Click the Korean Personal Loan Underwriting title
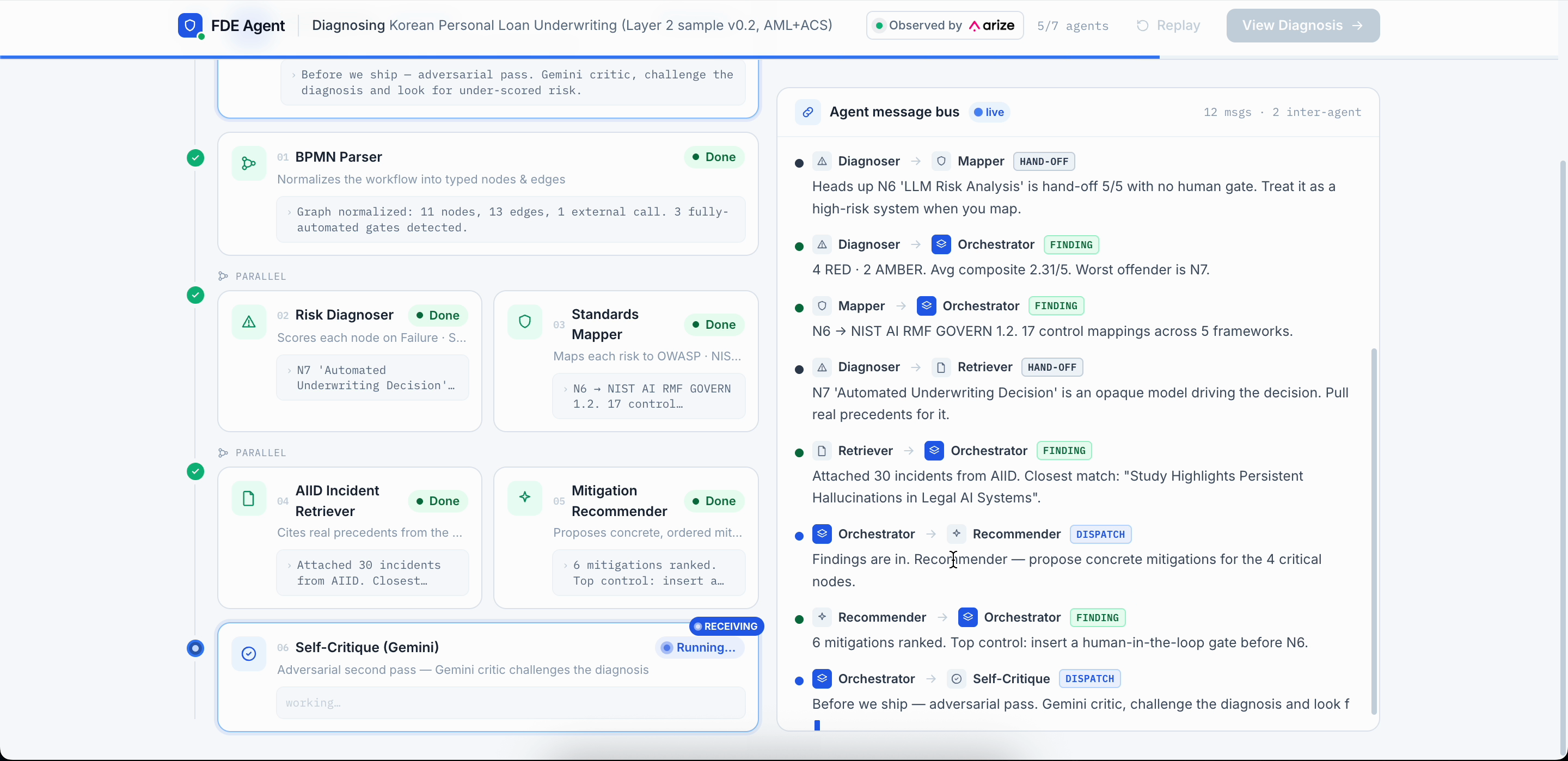 pyautogui.click(x=610, y=25)
